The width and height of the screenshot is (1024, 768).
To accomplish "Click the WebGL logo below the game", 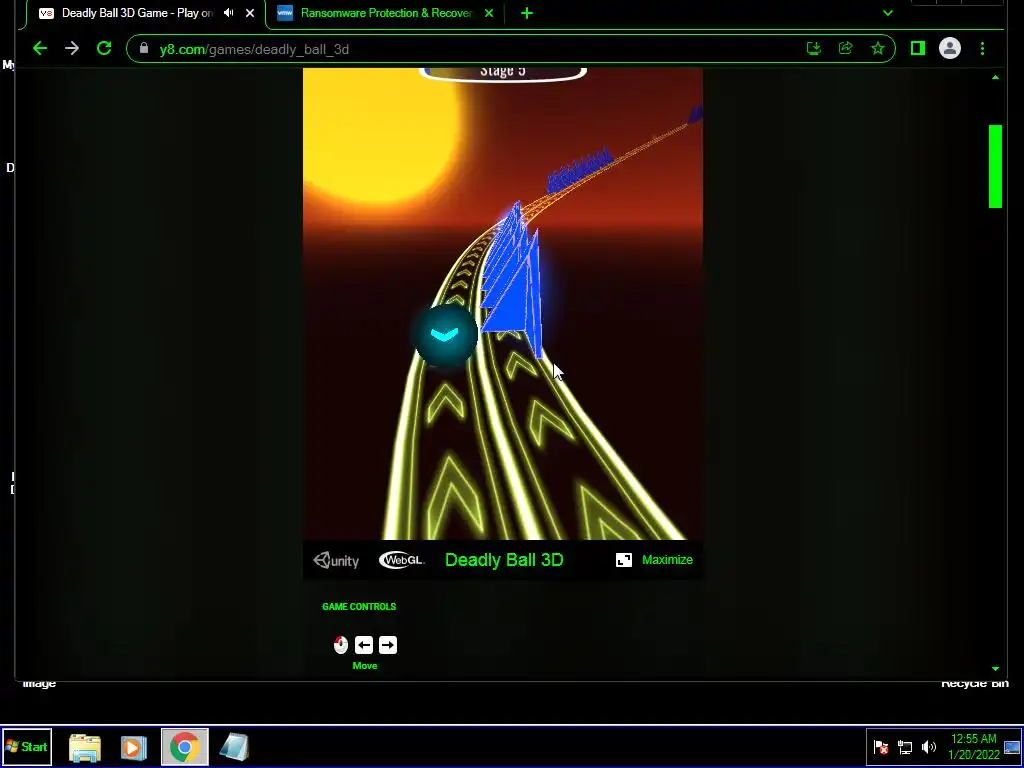I will 401,560.
